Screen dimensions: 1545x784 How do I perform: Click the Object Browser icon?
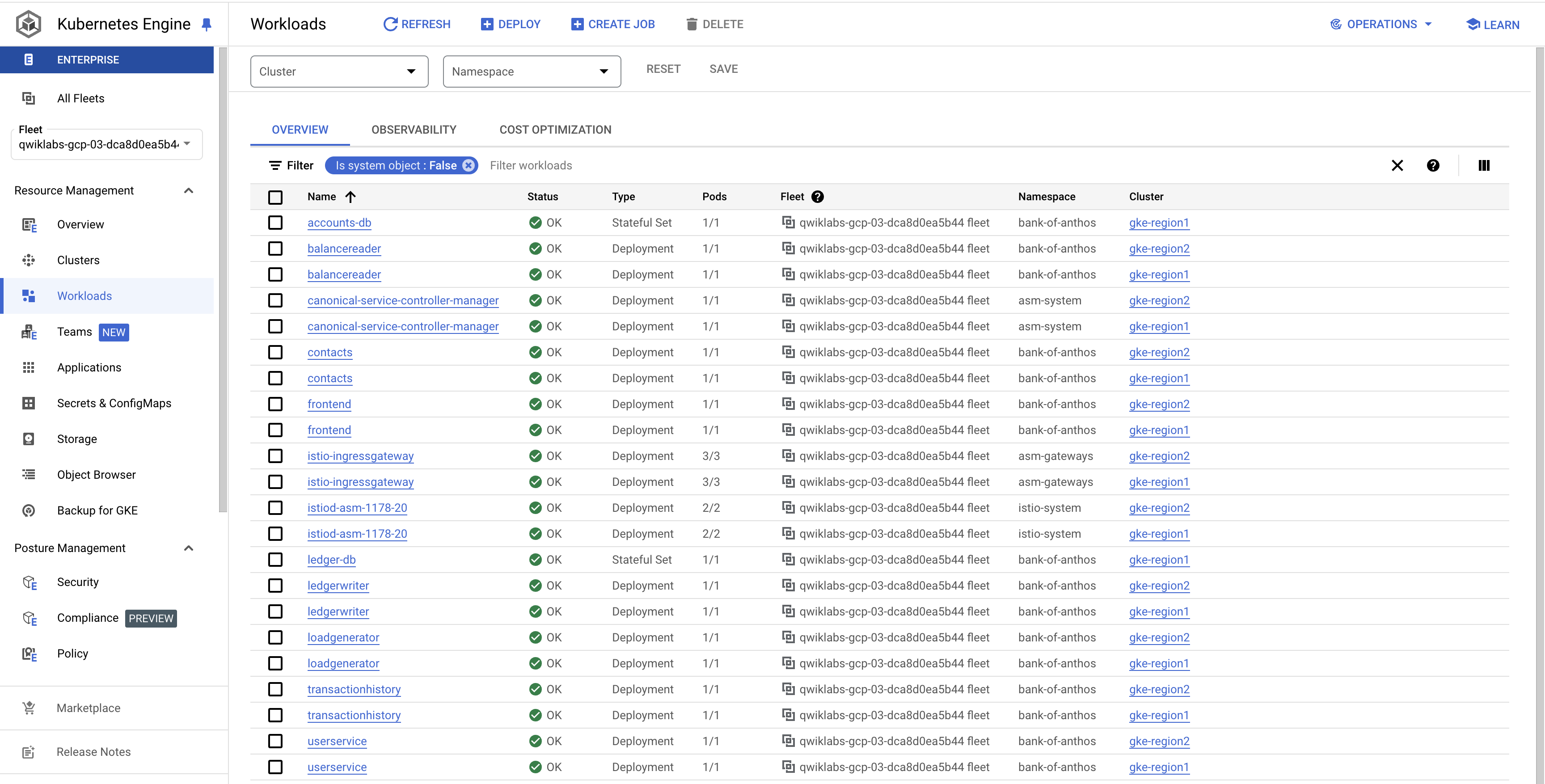28,475
